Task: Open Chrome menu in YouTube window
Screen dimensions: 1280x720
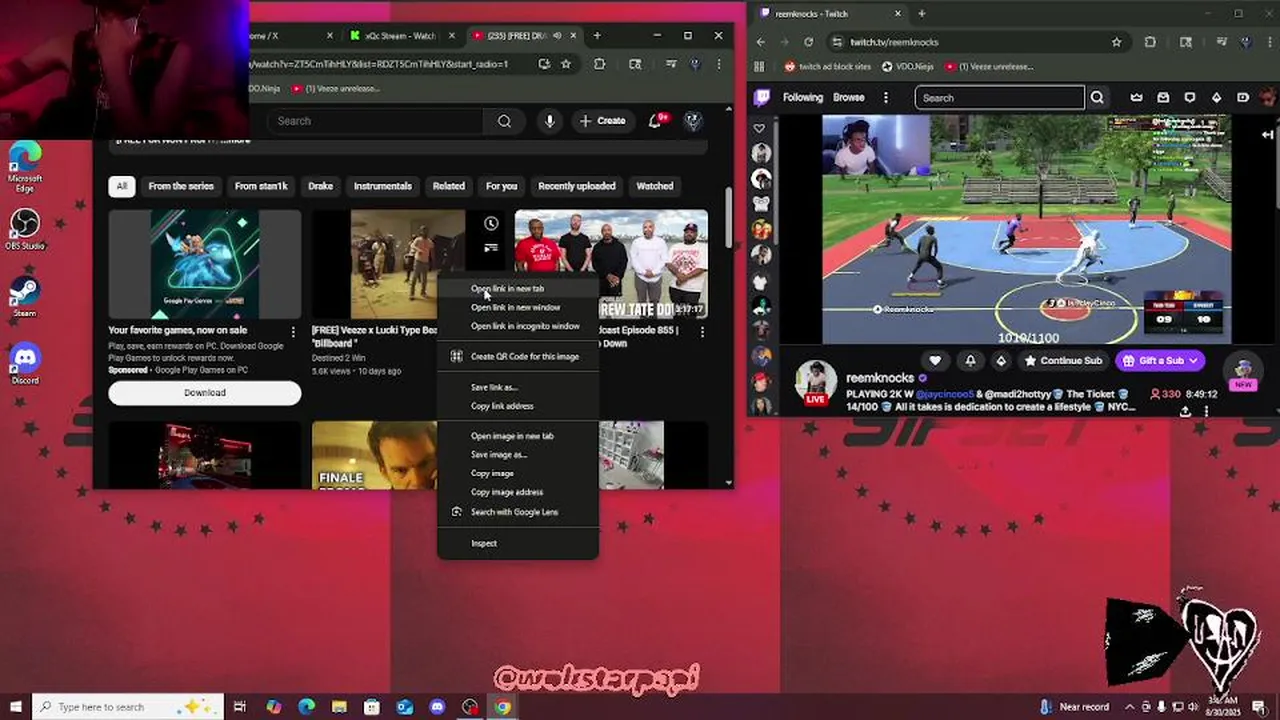Action: coord(718,64)
